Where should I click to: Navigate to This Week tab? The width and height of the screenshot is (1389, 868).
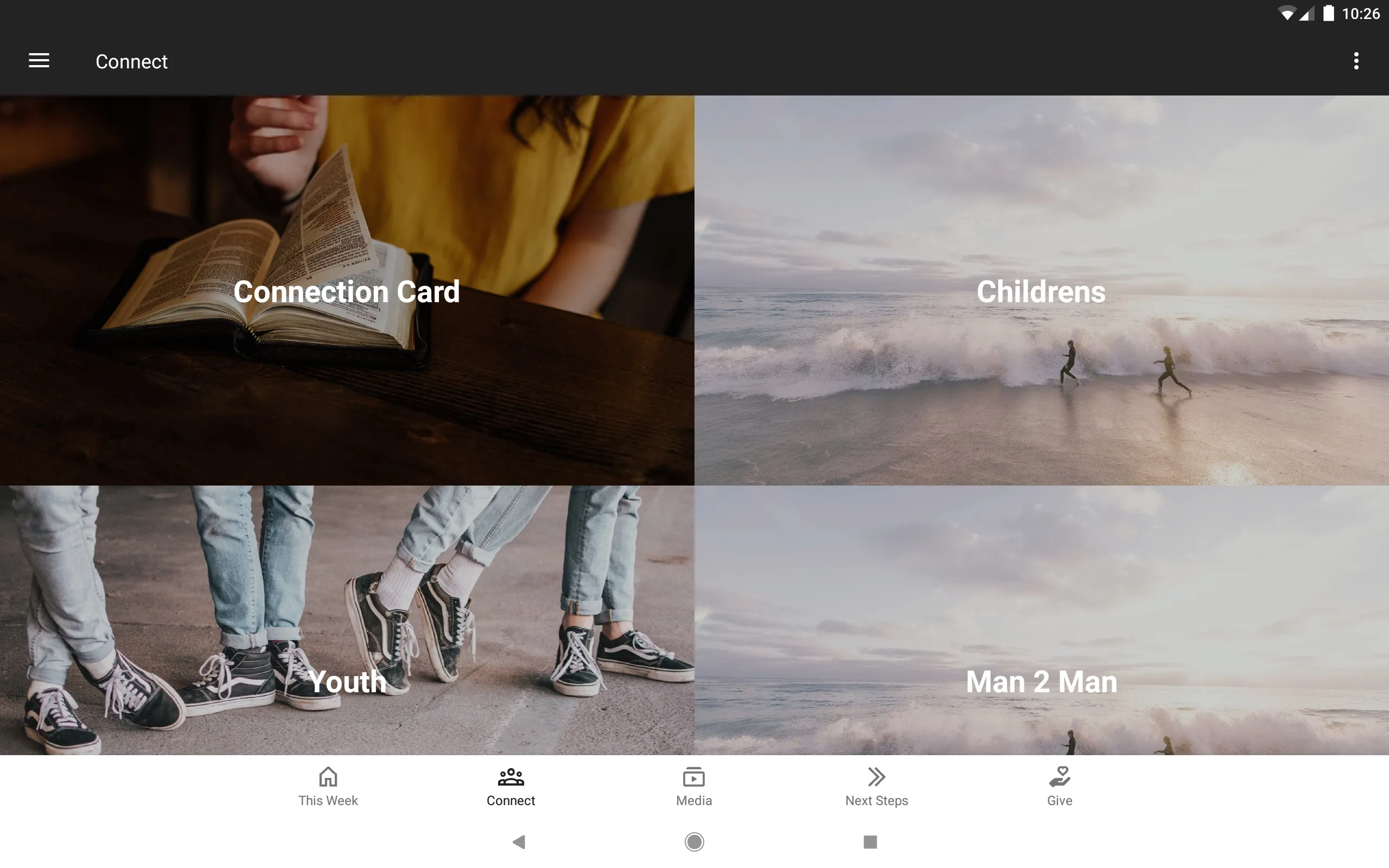click(x=328, y=786)
